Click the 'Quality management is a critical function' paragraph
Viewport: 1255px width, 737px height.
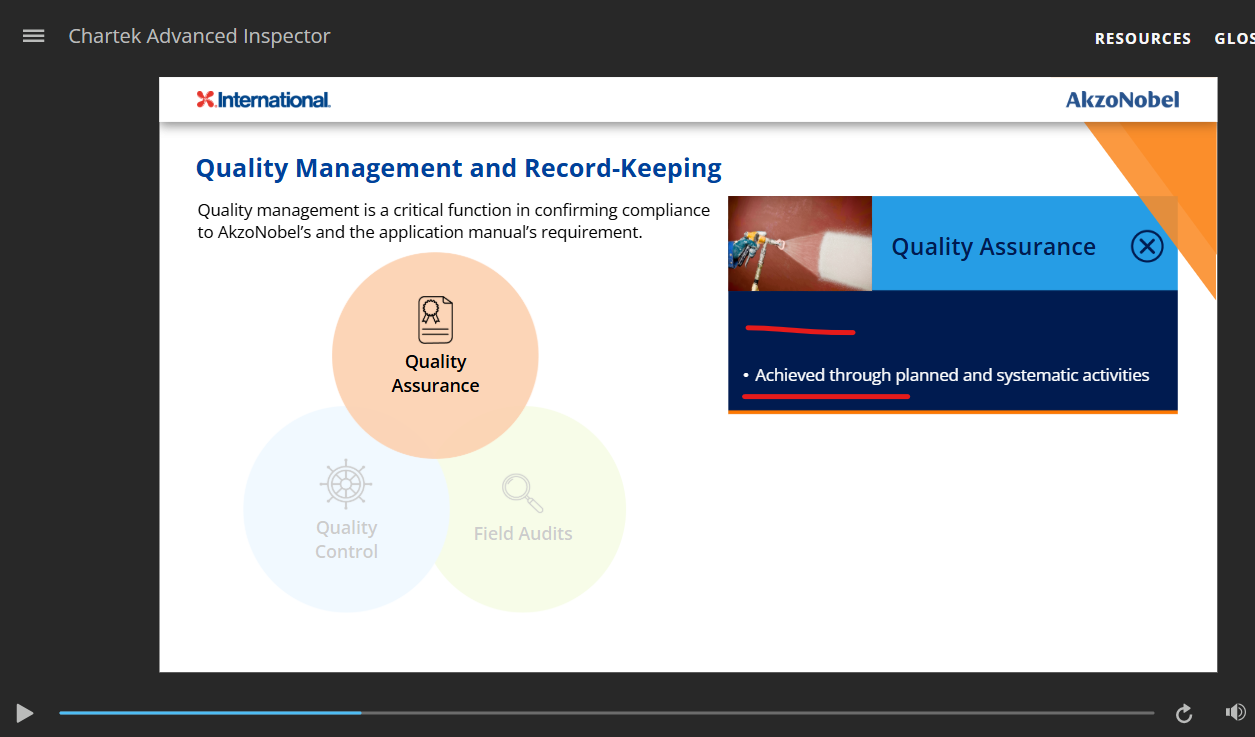454,221
